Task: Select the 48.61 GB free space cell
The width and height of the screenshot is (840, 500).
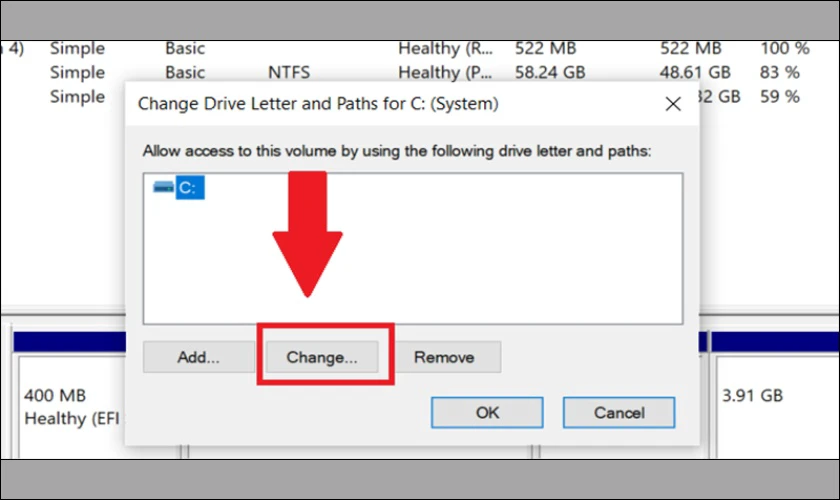Action: point(695,72)
